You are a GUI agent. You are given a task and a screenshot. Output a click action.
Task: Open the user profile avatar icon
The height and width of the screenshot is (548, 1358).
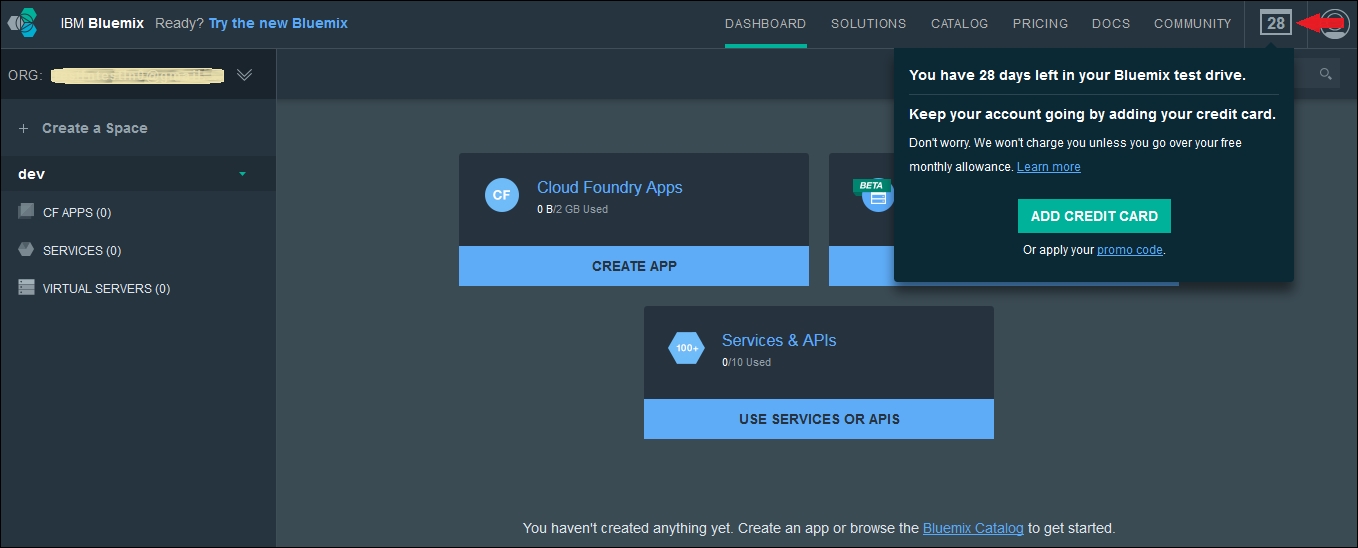click(x=1335, y=23)
